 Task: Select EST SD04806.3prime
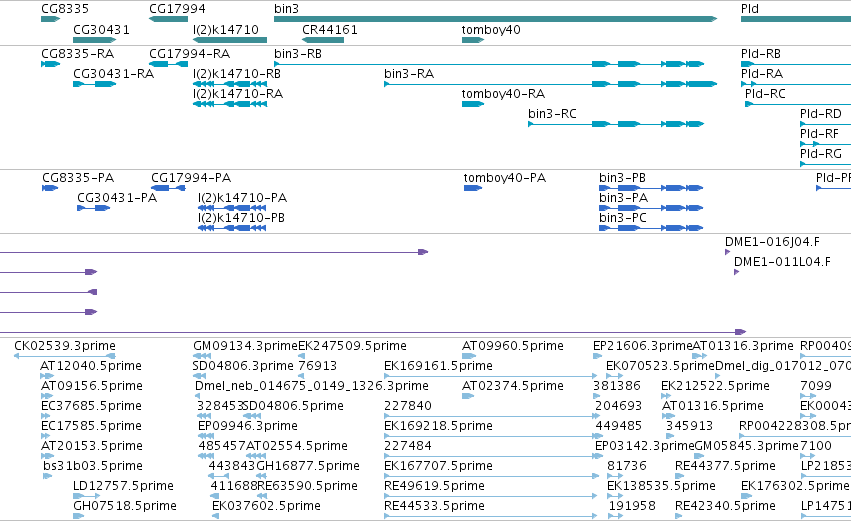click(243, 366)
